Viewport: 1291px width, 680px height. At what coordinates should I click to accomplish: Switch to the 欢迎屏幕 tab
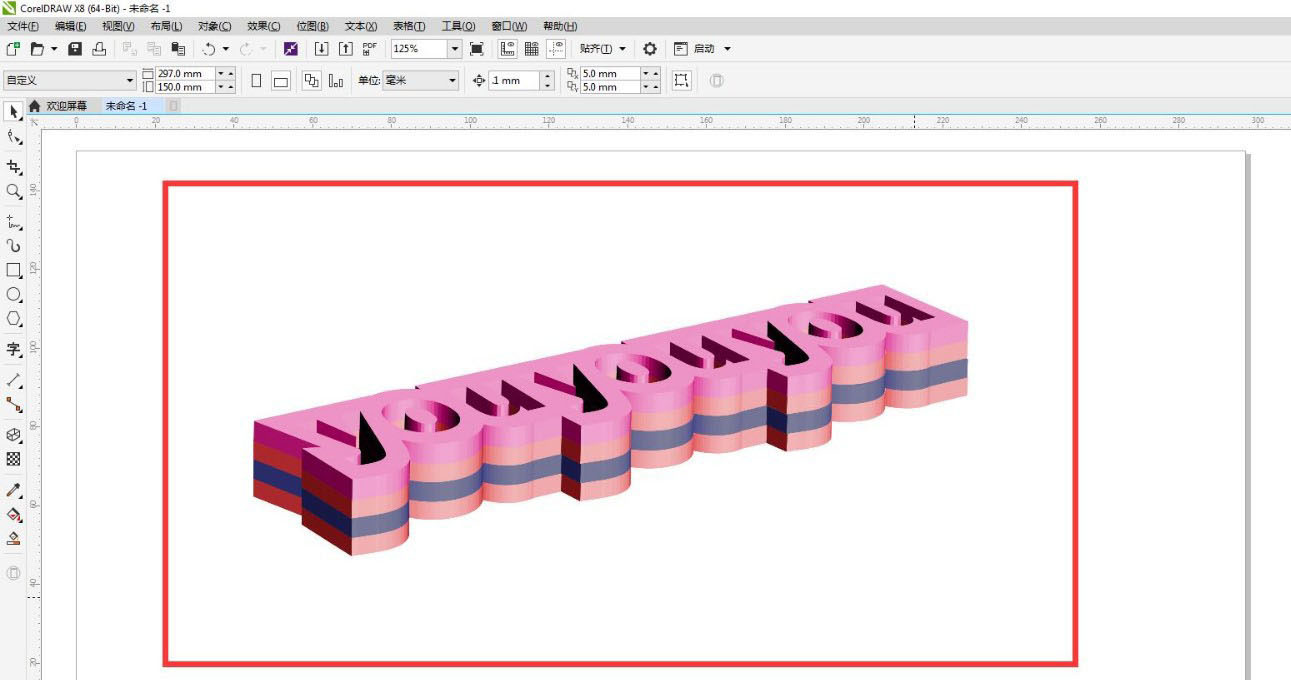pyautogui.click(x=66, y=106)
